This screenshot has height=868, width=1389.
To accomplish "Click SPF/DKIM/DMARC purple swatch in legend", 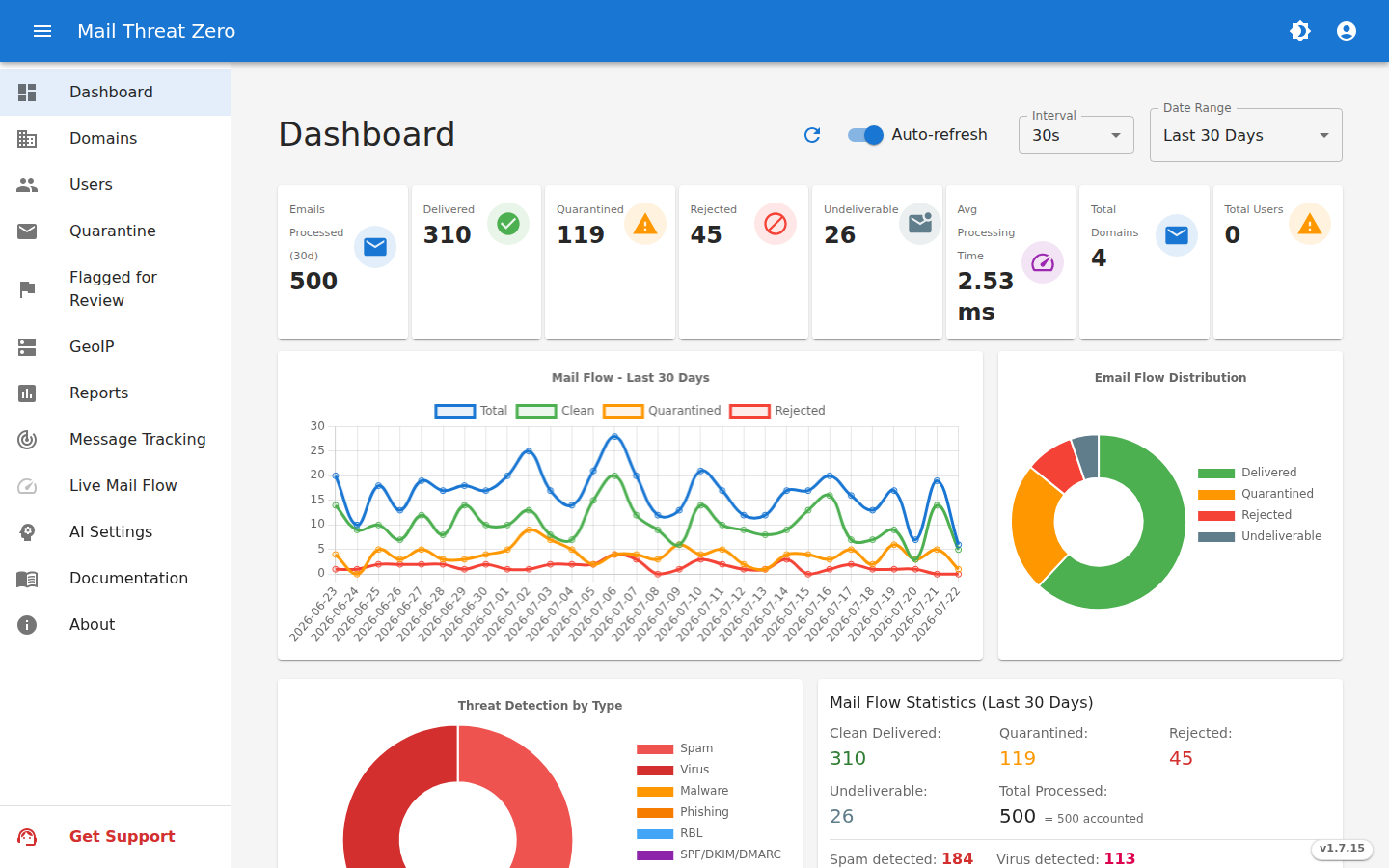I will pos(655,854).
